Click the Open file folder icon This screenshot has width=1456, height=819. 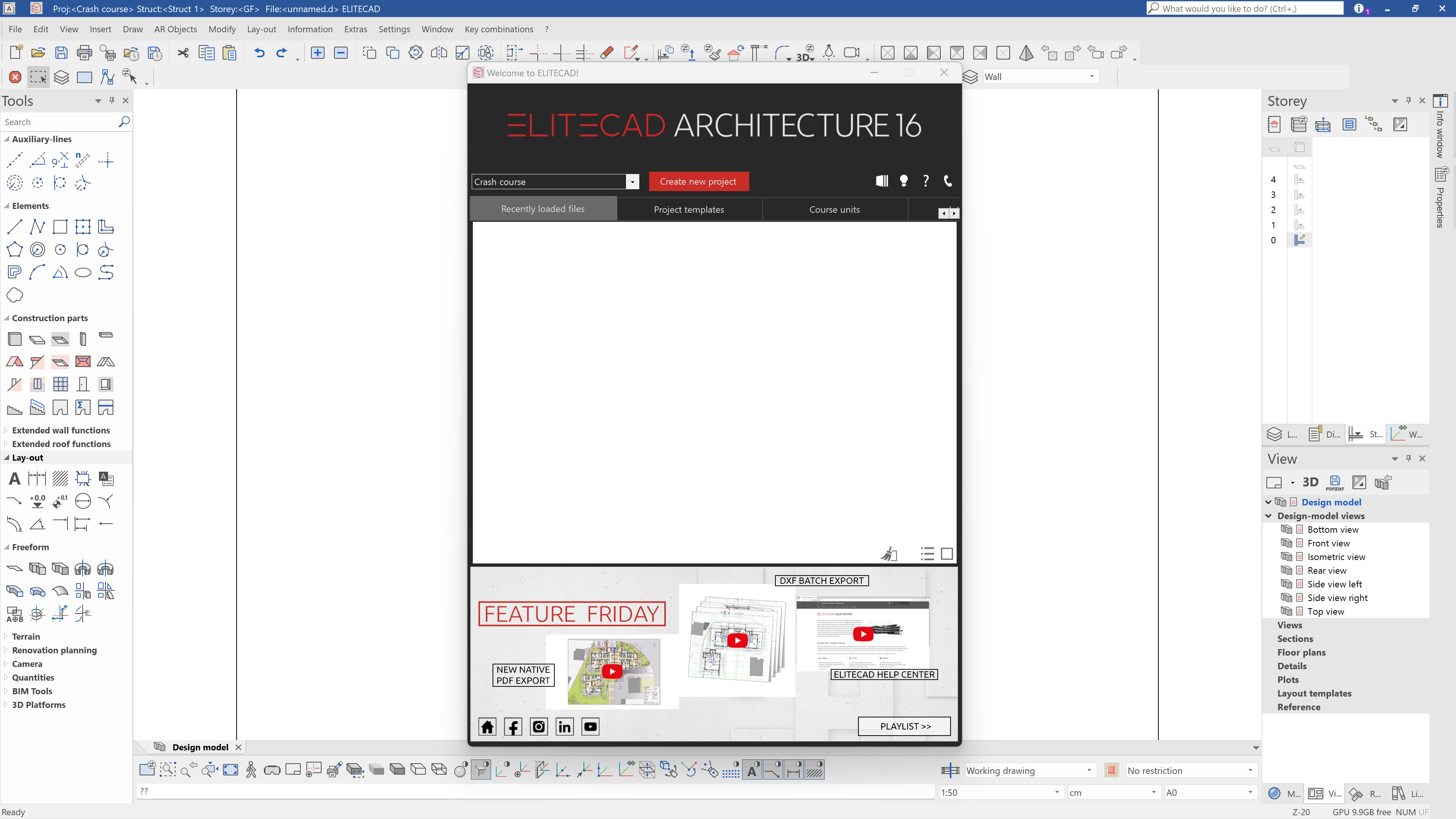(x=38, y=53)
